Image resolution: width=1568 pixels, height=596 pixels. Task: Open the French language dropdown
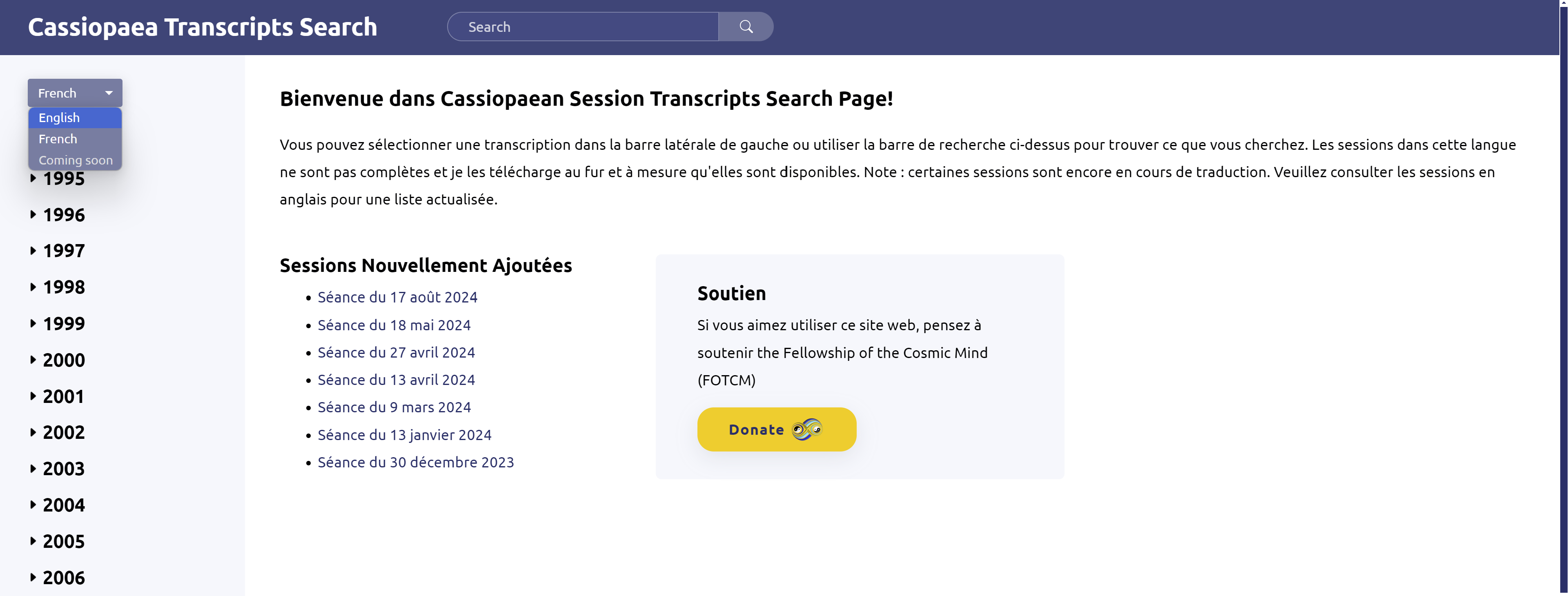[x=75, y=93]
